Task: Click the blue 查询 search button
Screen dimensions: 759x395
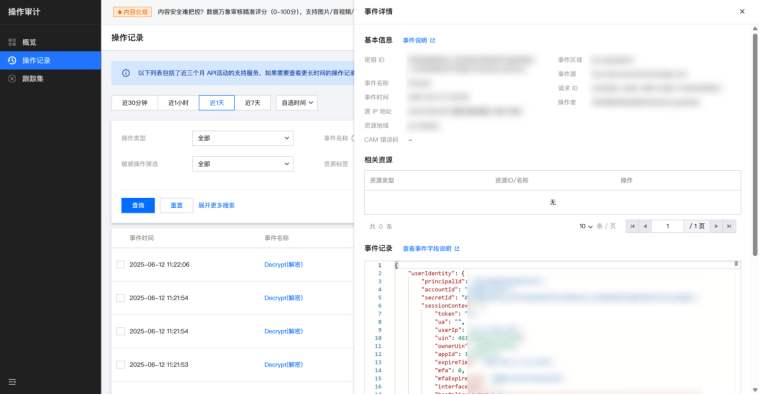Action: 138,206
